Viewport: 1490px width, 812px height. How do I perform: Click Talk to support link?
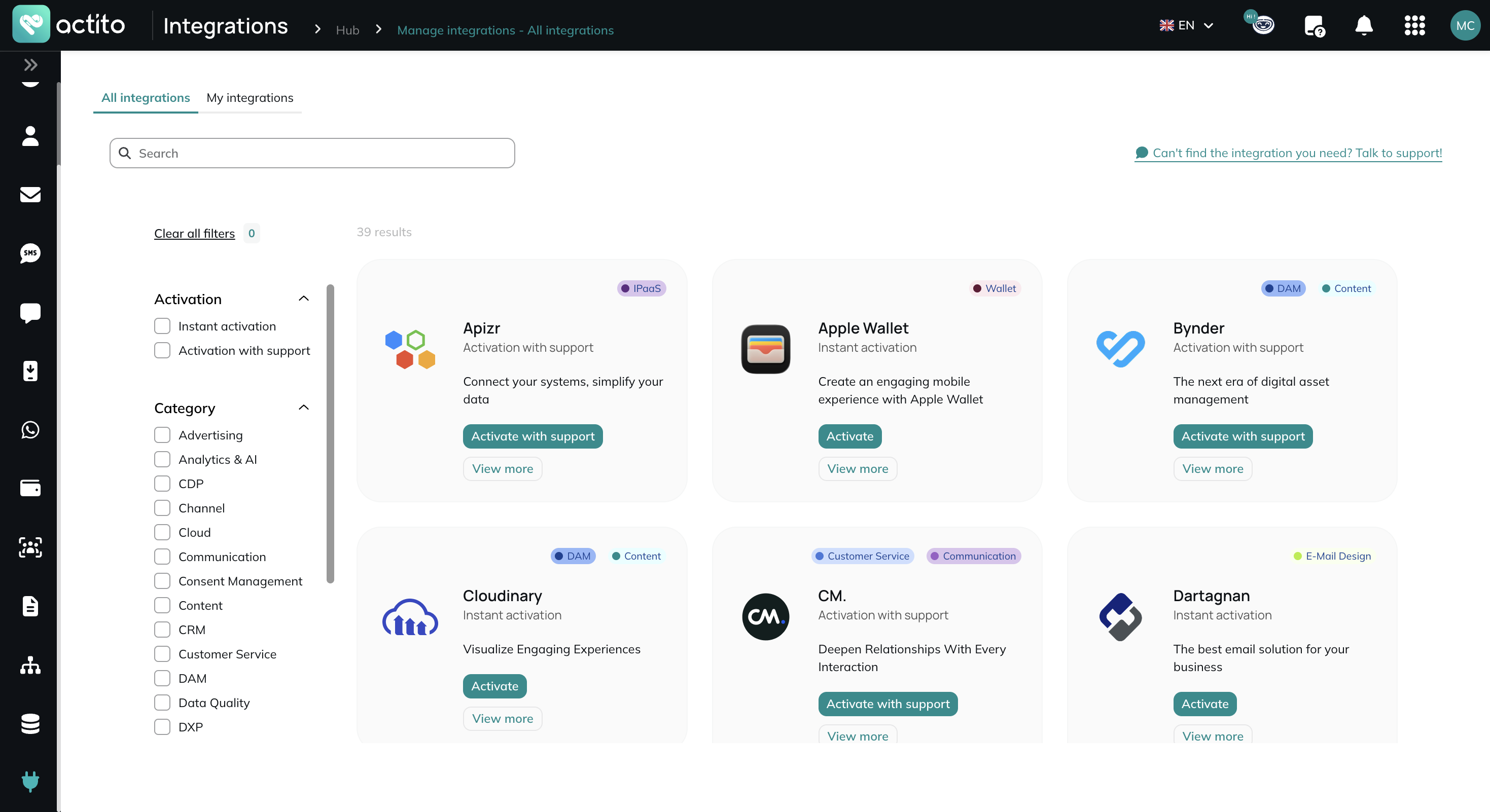tap(1288, 153)
